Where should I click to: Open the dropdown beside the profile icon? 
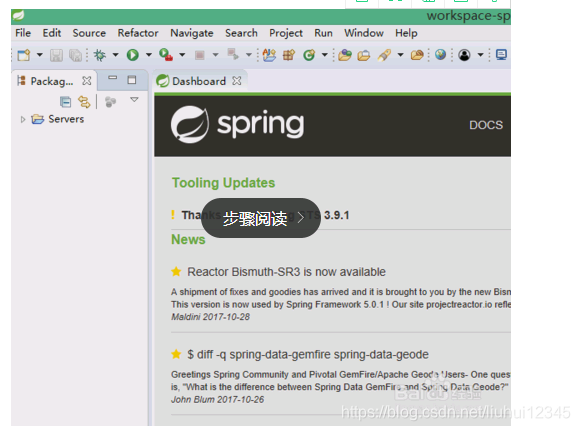pos(480,55)
